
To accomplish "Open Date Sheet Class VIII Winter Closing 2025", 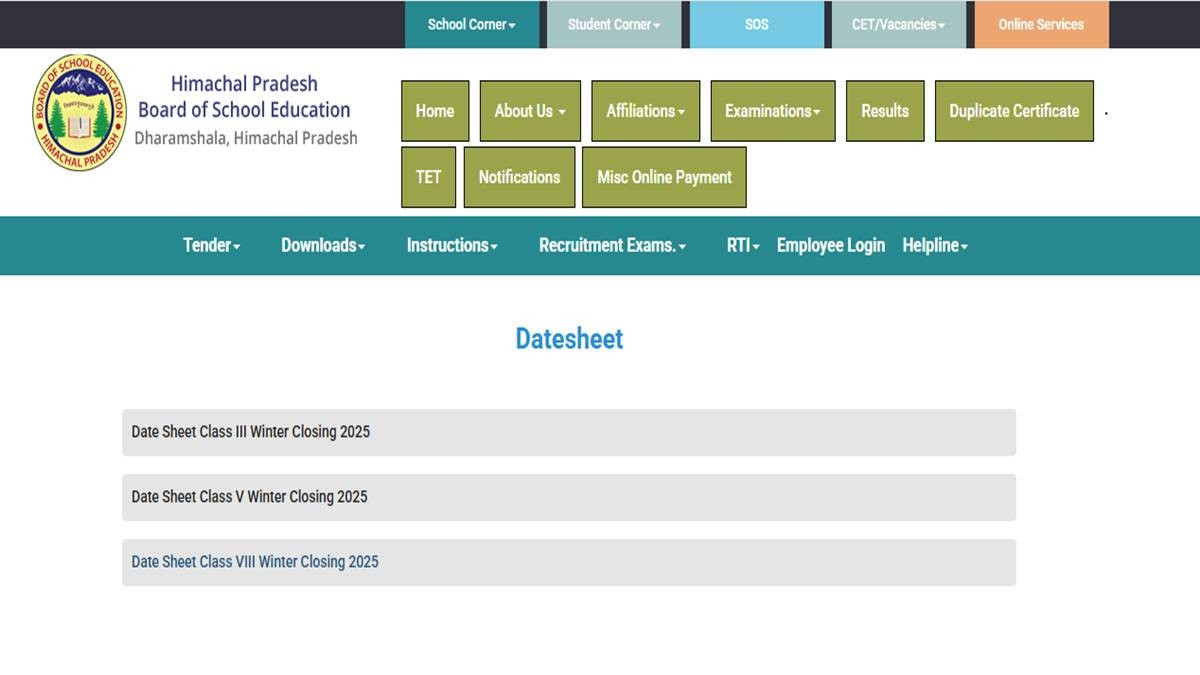I will coord(255,562).
